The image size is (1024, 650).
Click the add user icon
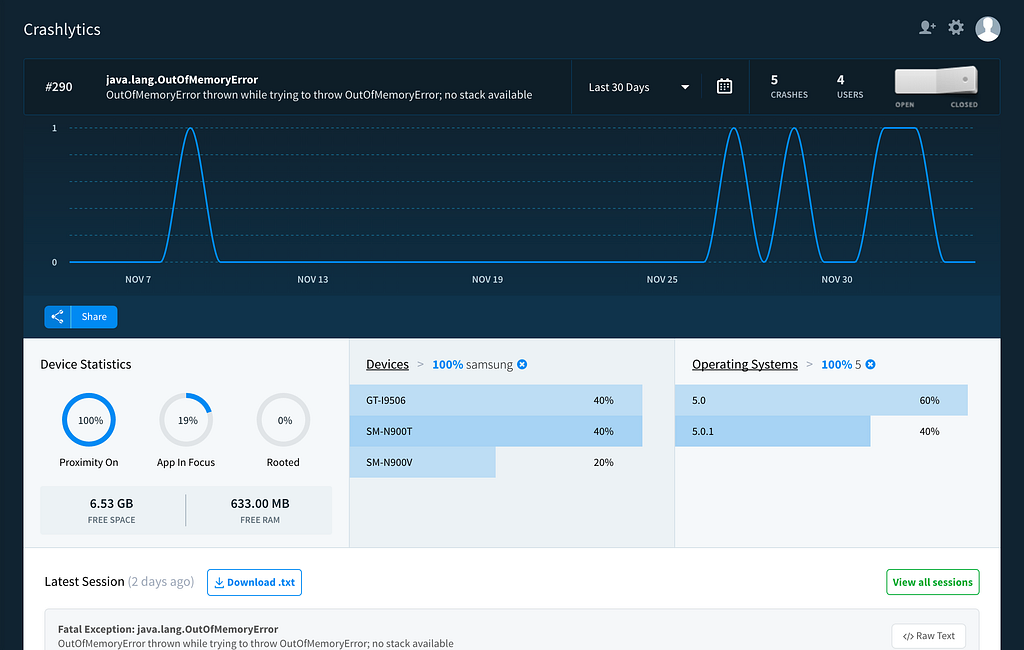click(927, 27)
